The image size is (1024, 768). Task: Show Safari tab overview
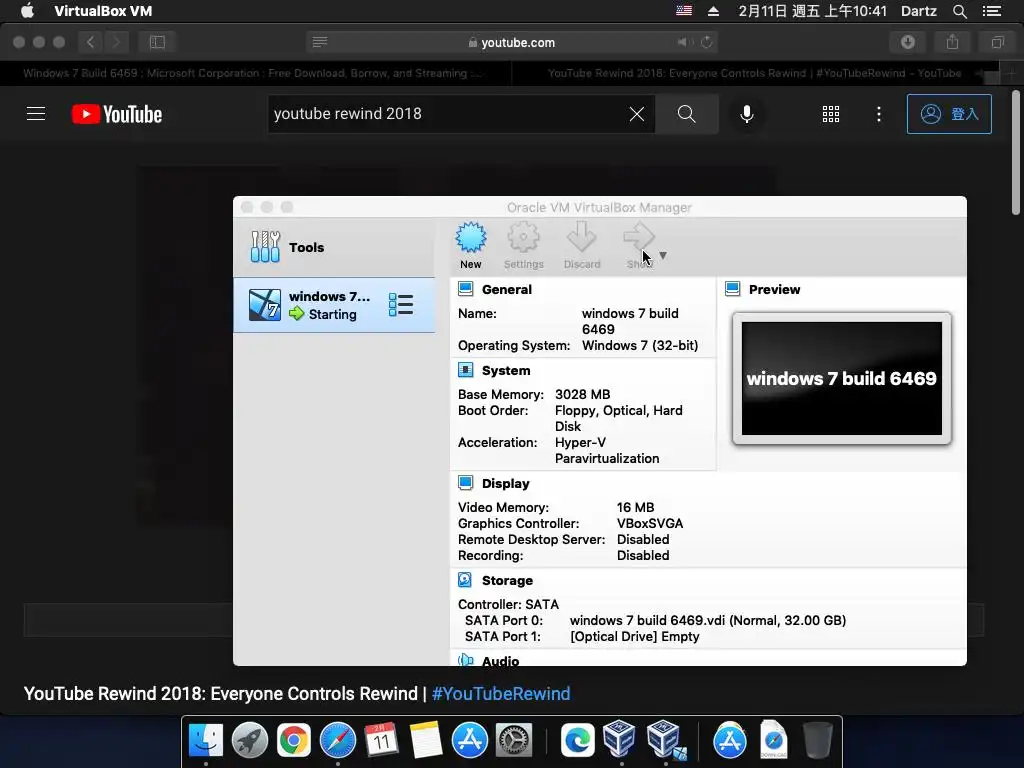tap(997, 42)
